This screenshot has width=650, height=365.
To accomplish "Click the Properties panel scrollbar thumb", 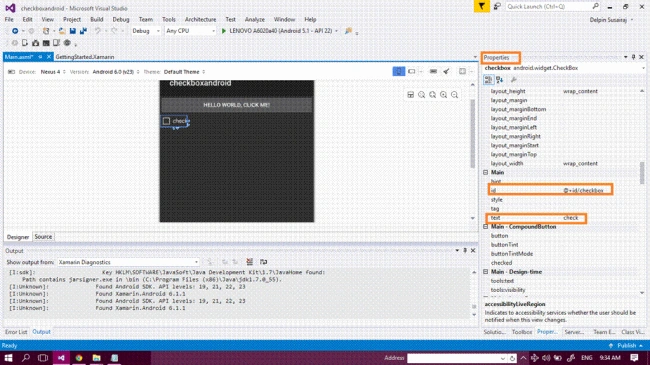I will [642, 173].
